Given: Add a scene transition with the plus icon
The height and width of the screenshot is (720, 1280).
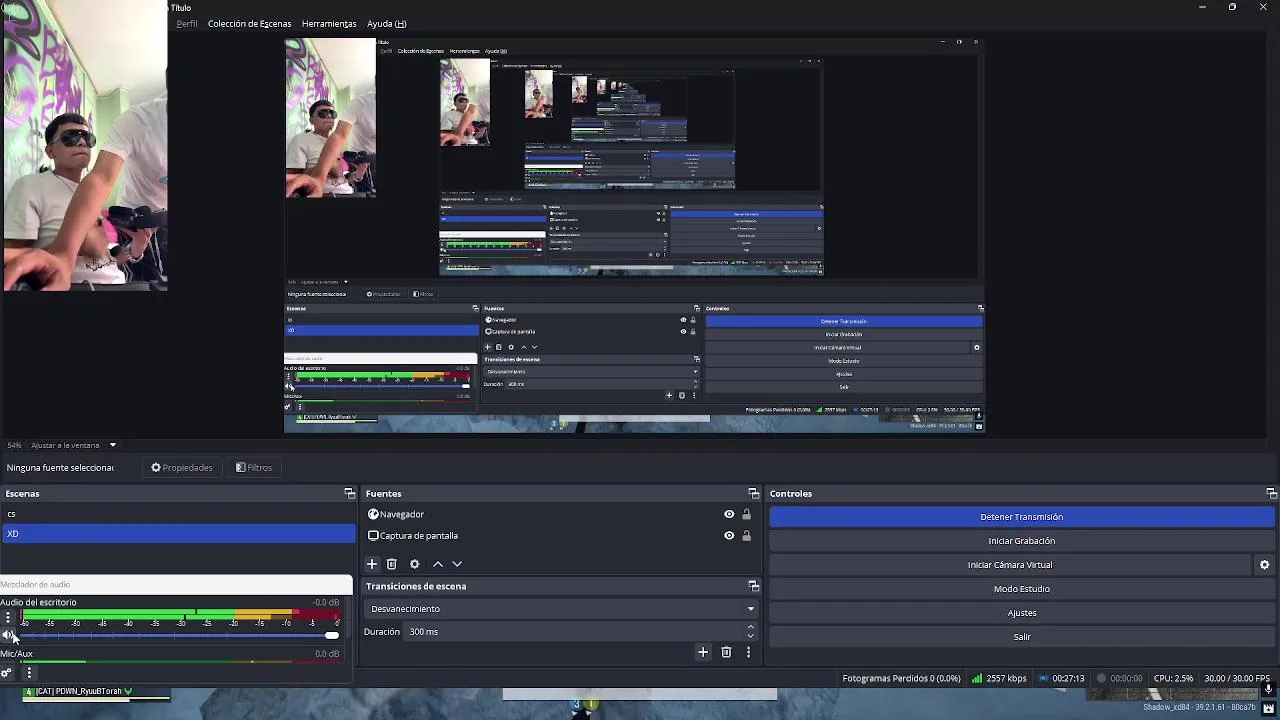Looking at the screenshot, I should click(703, 652).
